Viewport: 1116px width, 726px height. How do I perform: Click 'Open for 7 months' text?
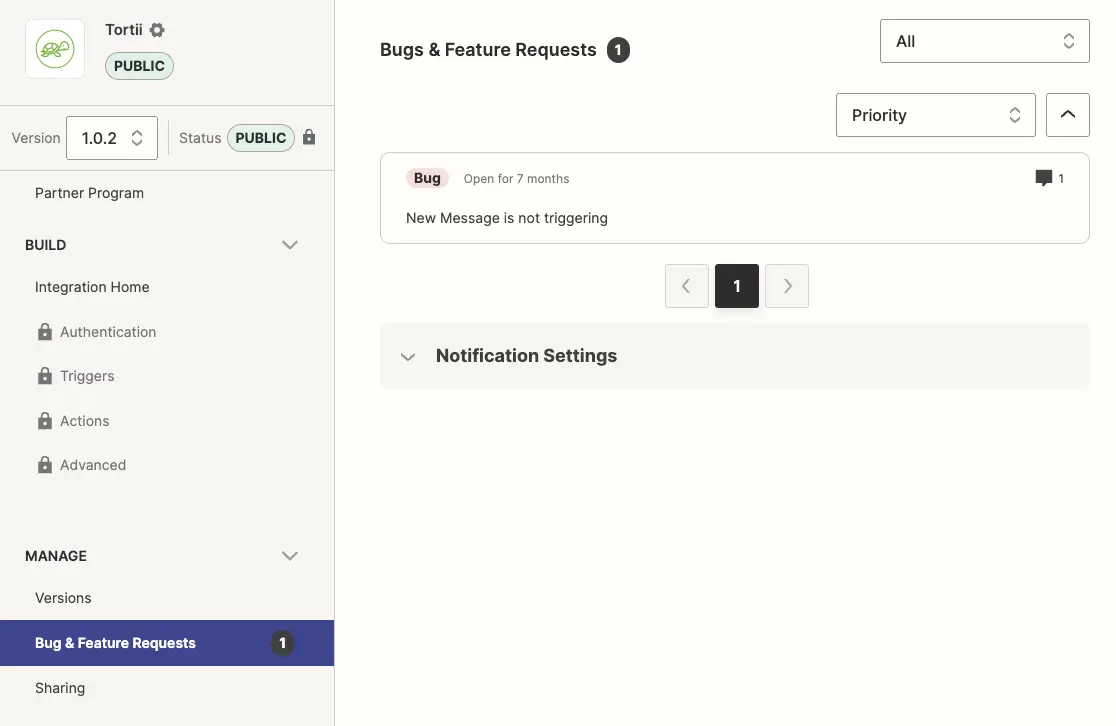[516, 179]
